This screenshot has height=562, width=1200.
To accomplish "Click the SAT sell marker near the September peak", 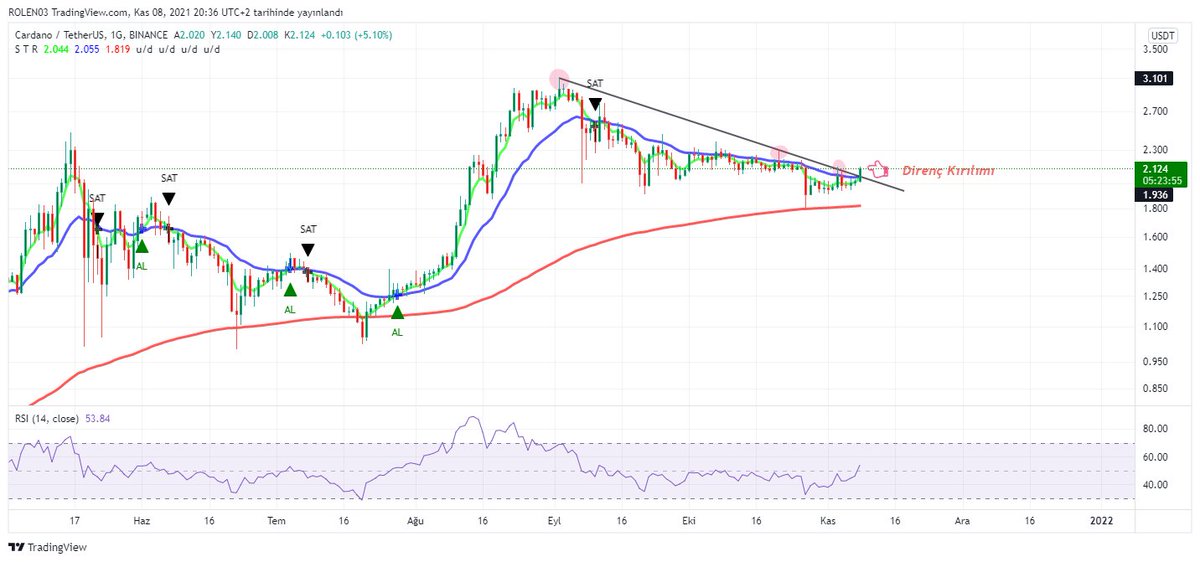I will (x=595, y=103).
